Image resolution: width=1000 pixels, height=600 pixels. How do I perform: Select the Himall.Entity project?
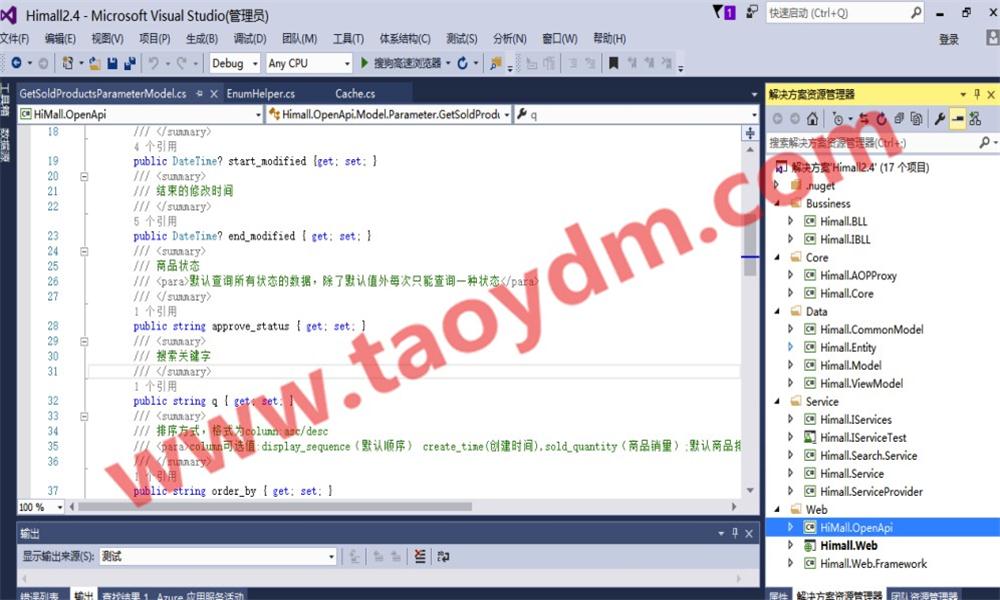tap(848, 348)
